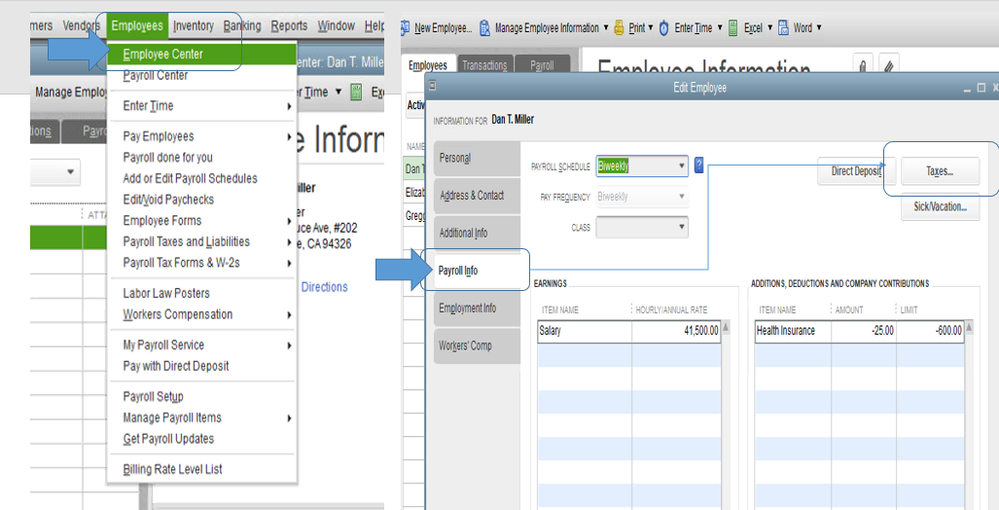Click the Directions link
The width and height of the screenshot is (999, 510).
(x=324, y=287)
